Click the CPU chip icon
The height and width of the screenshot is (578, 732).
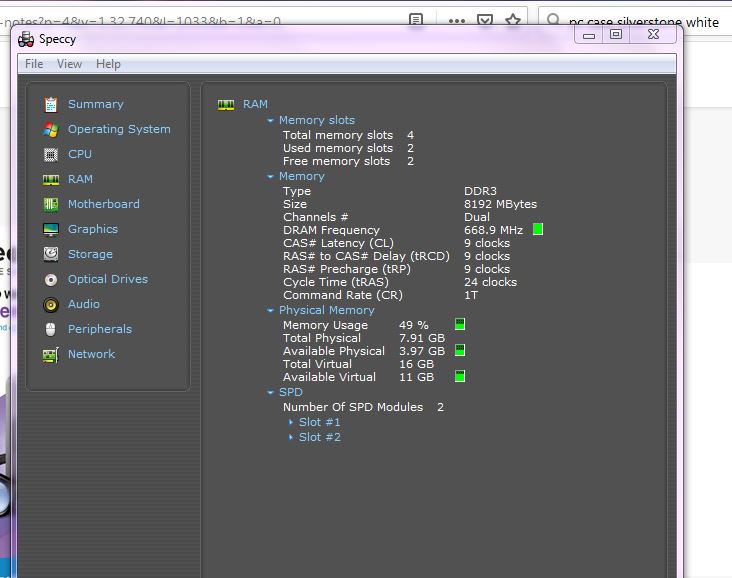pos(50,155)
